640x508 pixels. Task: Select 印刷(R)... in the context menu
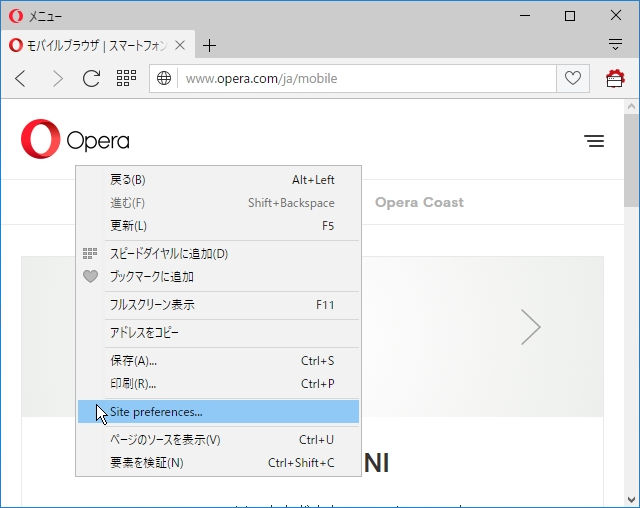pos(218,384)
